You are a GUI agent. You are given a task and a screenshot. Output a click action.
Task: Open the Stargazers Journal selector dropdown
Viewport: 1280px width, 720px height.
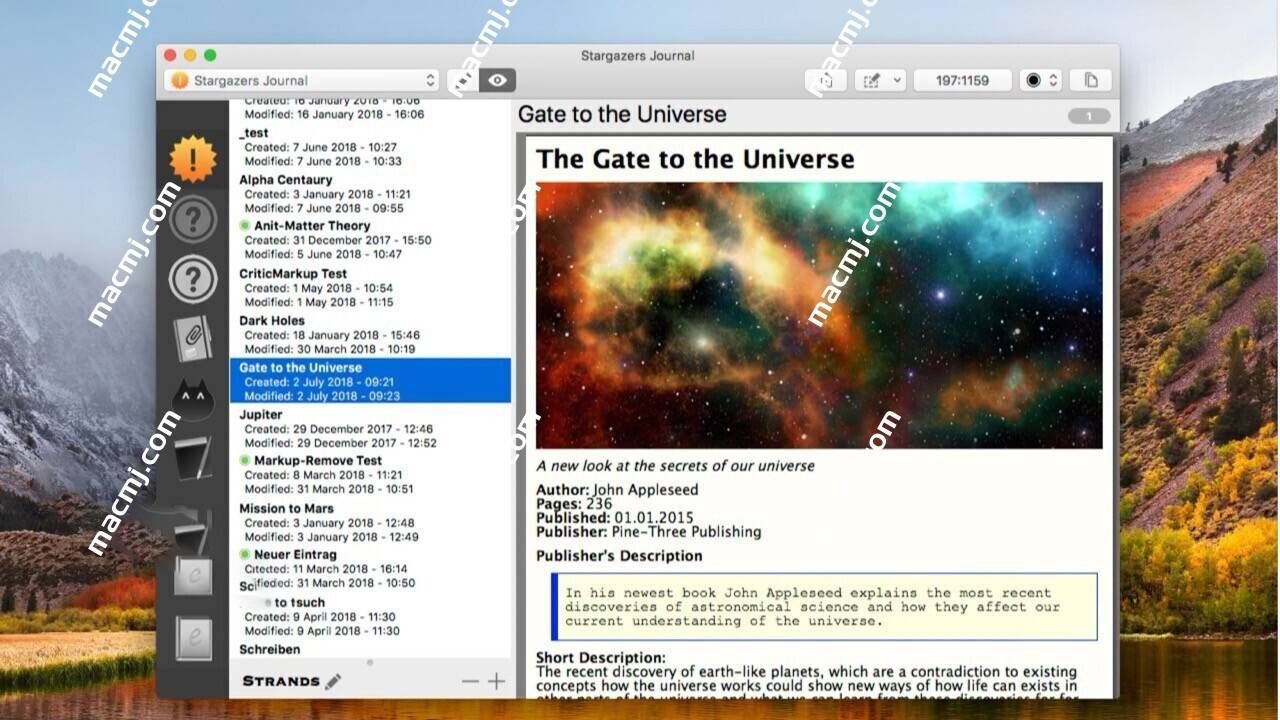tap(302, 80)
